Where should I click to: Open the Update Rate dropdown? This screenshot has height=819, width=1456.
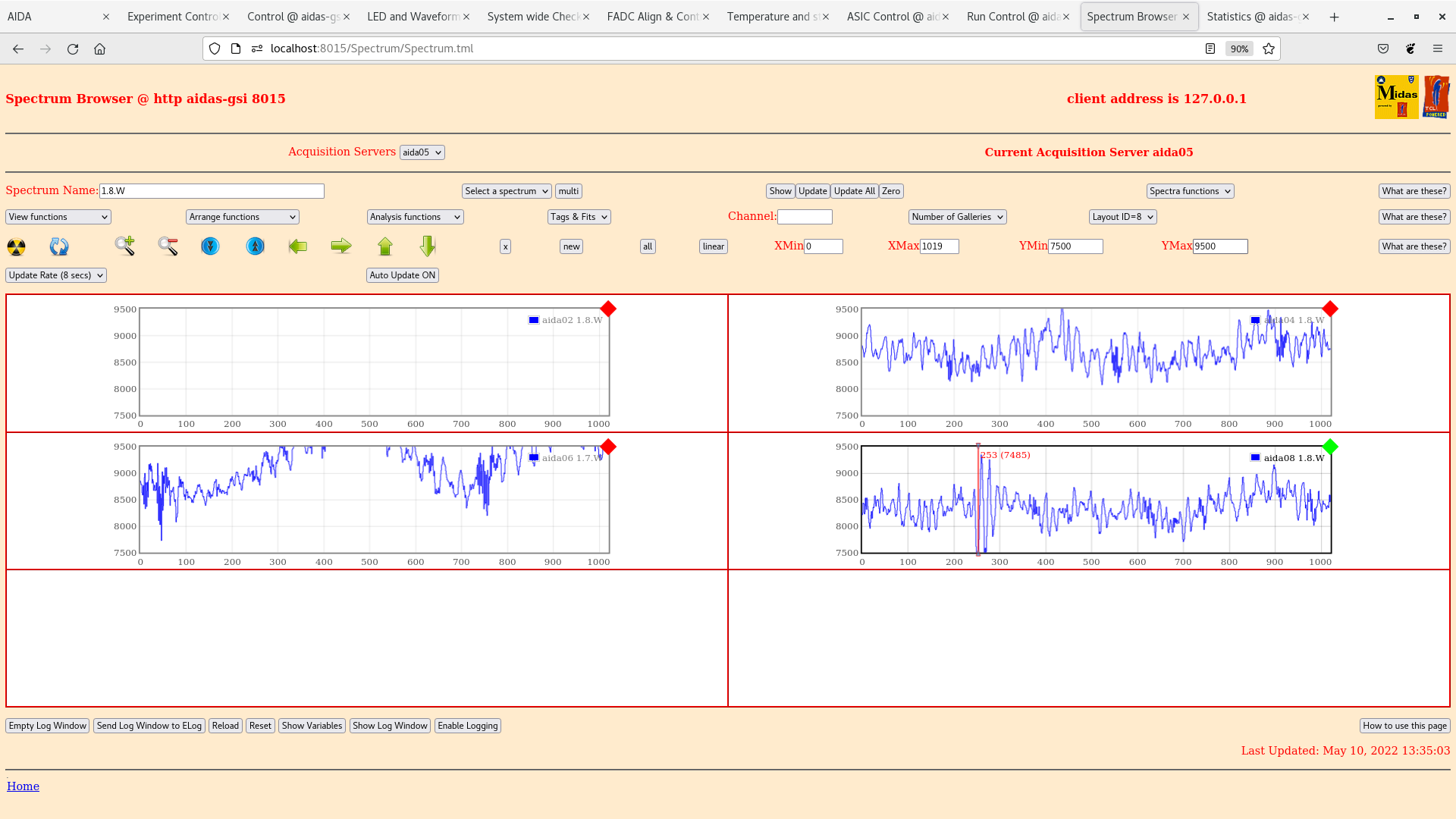[56, 275]
